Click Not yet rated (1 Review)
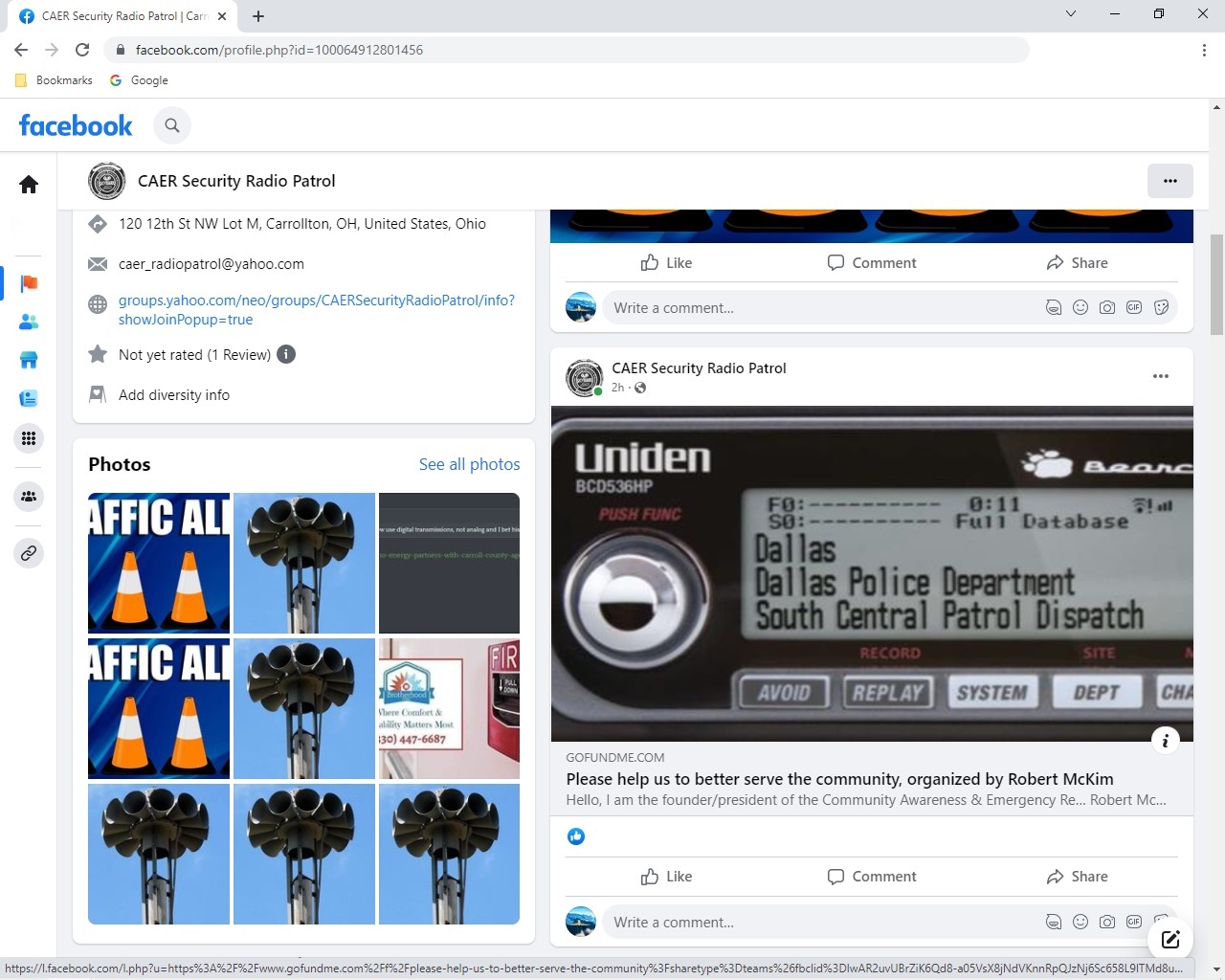 (194, 355)
